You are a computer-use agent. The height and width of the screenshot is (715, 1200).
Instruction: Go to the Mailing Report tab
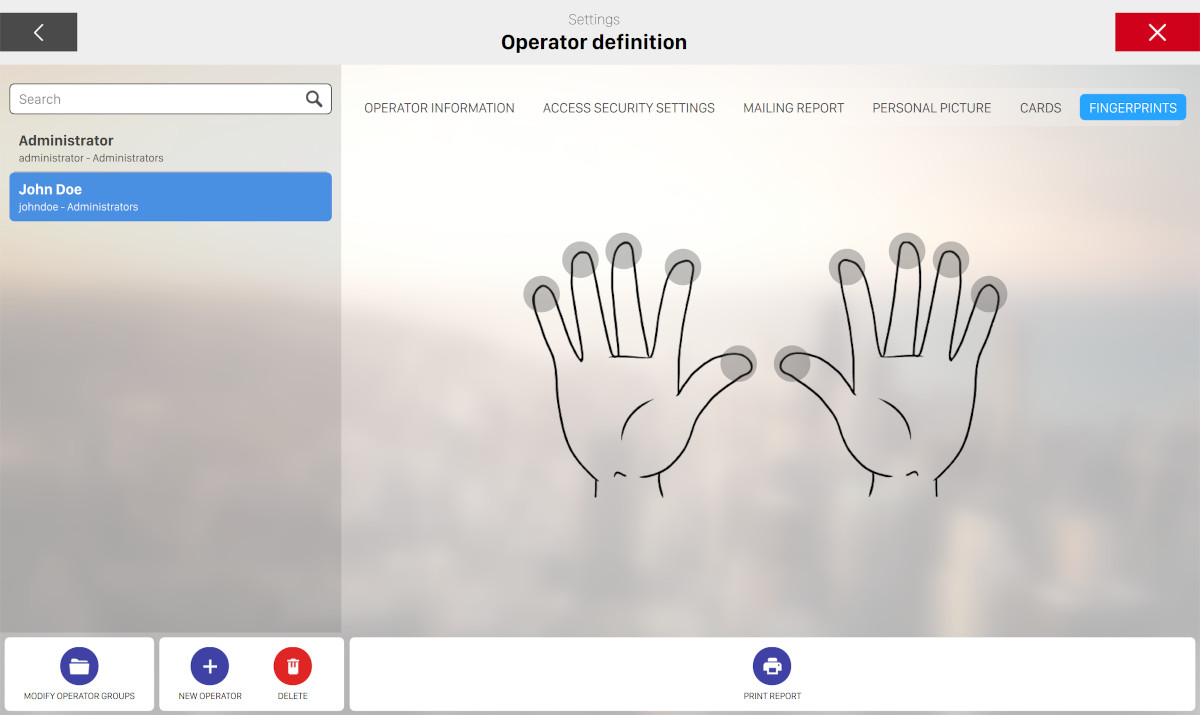tap(793, 108)
